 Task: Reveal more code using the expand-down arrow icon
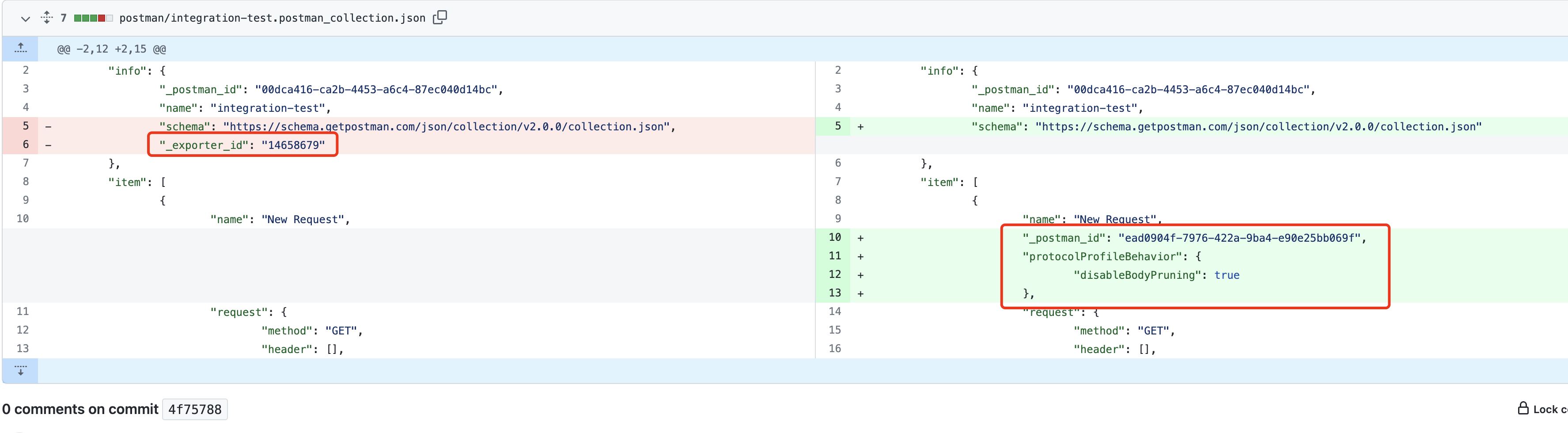pyautogui.click(x=20, y=370)
